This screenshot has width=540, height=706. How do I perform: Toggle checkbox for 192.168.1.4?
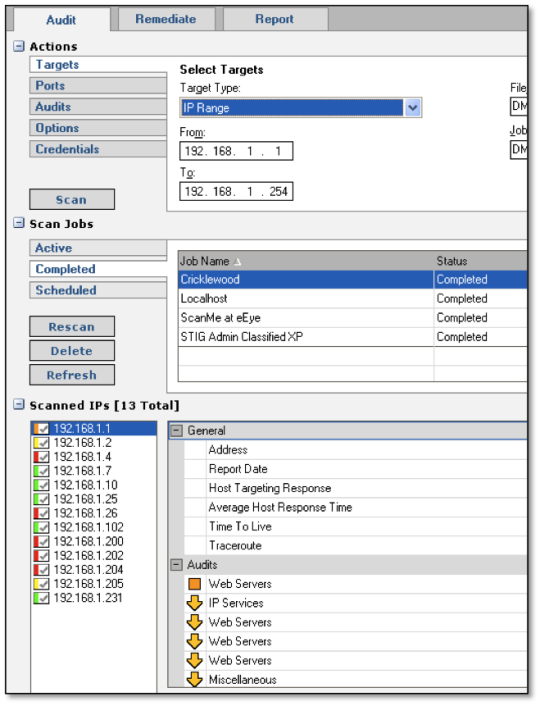[43, 457]
